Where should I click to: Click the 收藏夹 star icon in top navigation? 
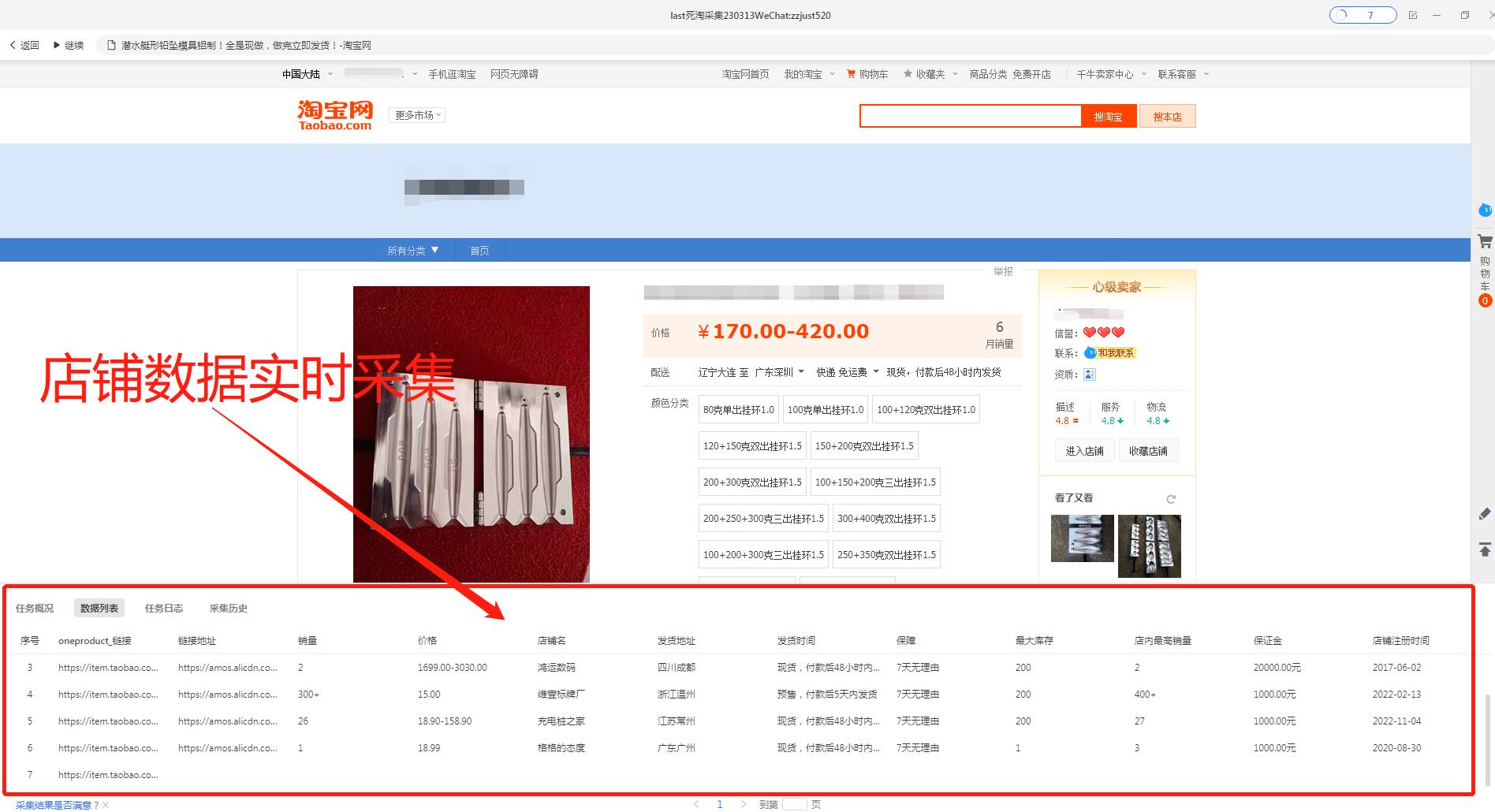908,73
